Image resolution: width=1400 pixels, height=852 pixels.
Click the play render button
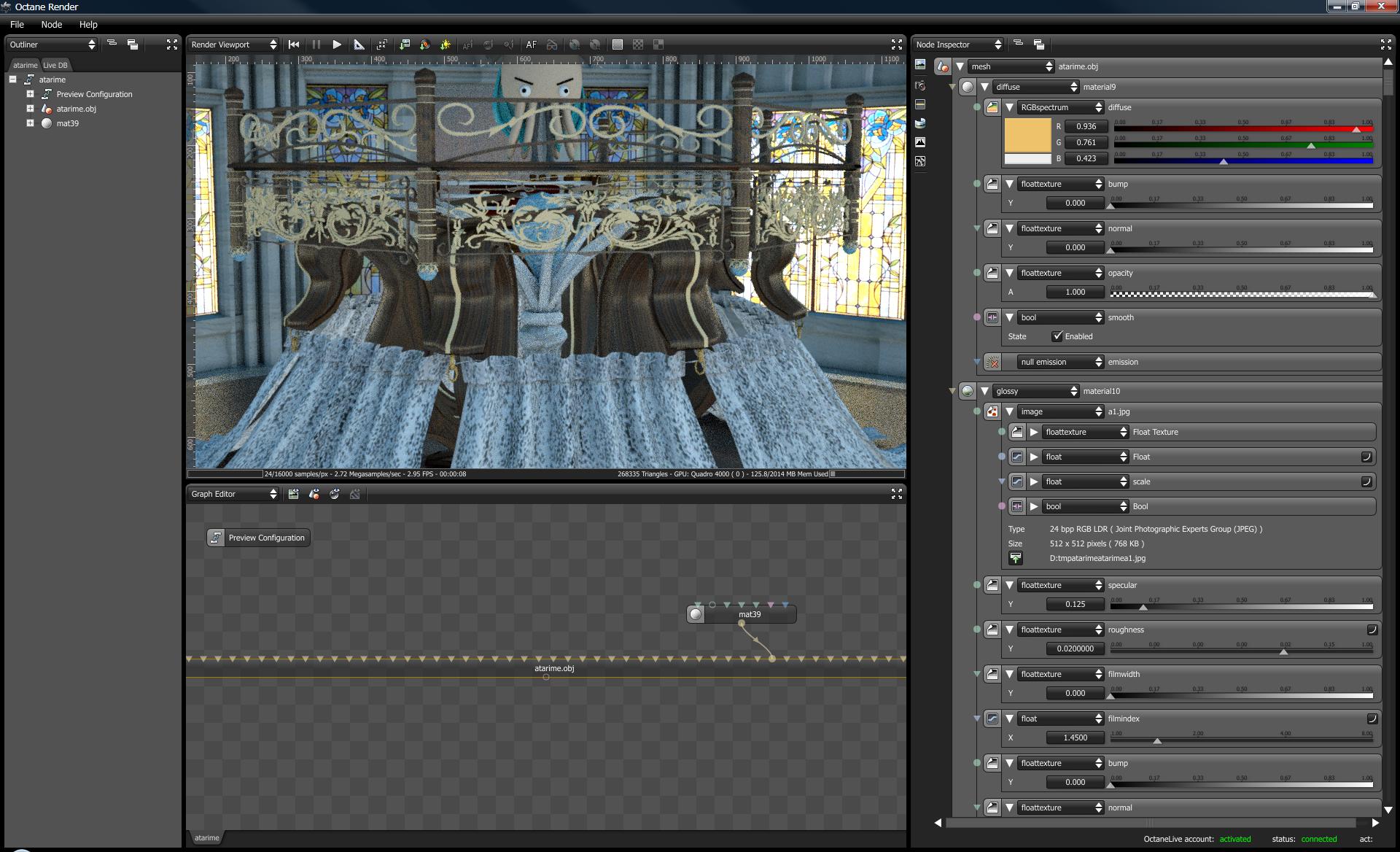pos(337,44)
